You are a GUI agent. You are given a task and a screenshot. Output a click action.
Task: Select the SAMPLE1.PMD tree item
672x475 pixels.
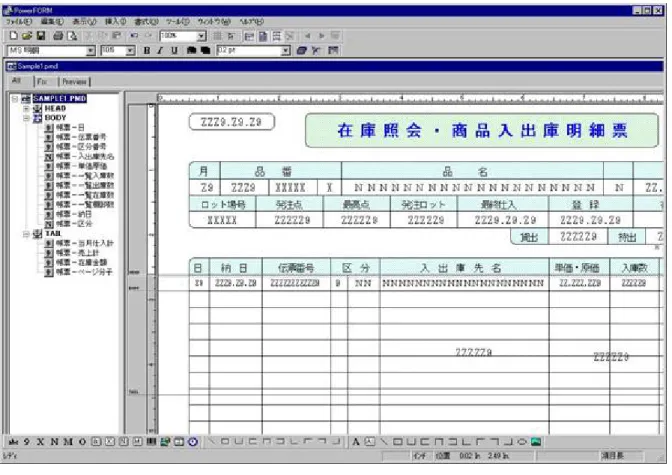pos(60,99)
